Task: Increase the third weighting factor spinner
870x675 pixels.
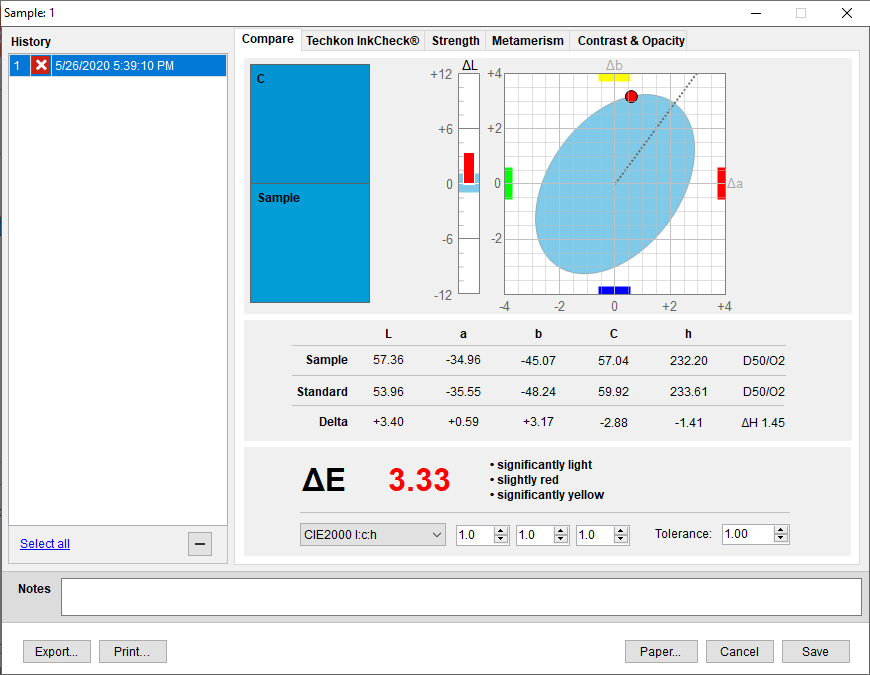Action: point(621,530)
